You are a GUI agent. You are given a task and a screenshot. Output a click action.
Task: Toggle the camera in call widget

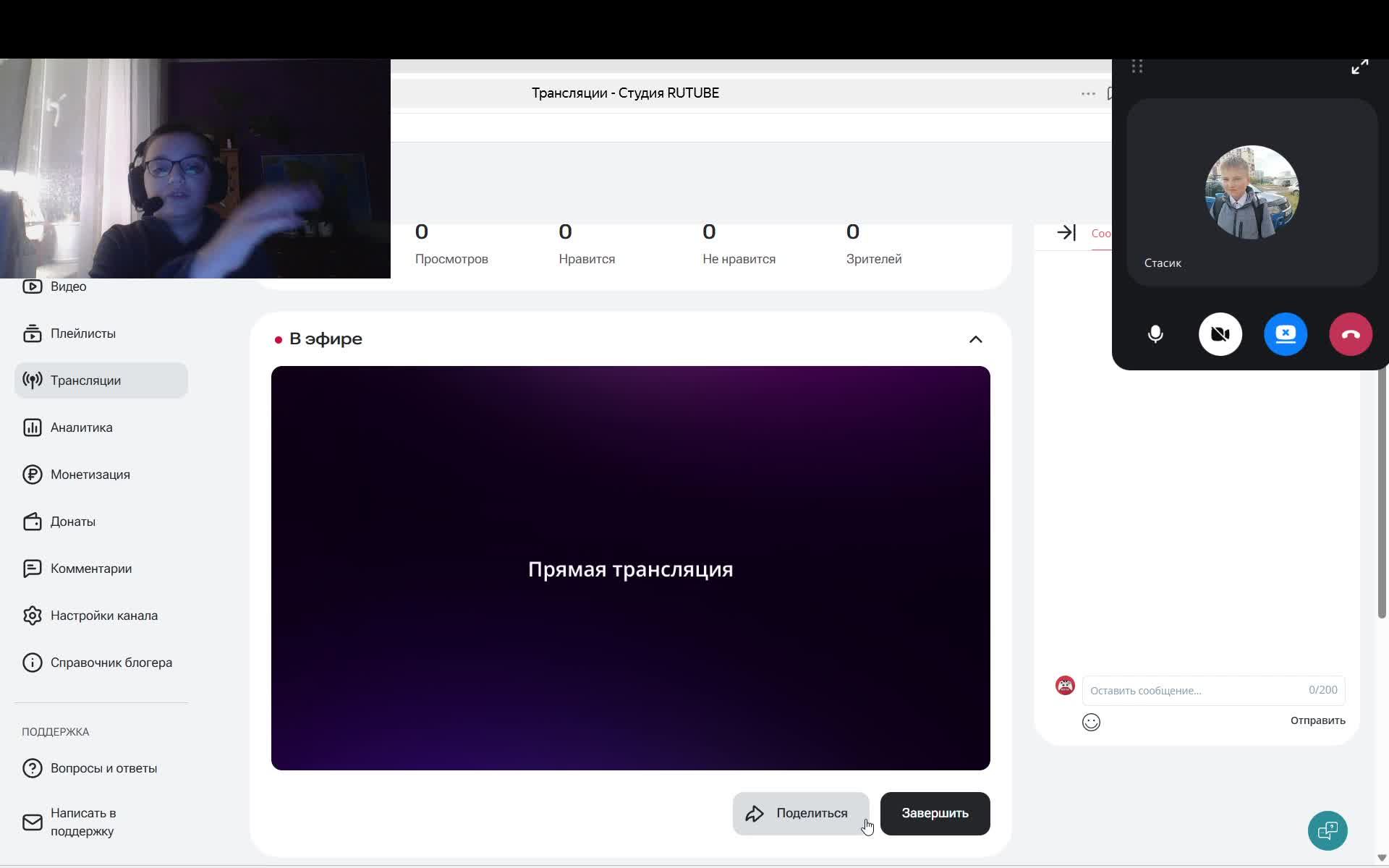tap(1220, 334)
